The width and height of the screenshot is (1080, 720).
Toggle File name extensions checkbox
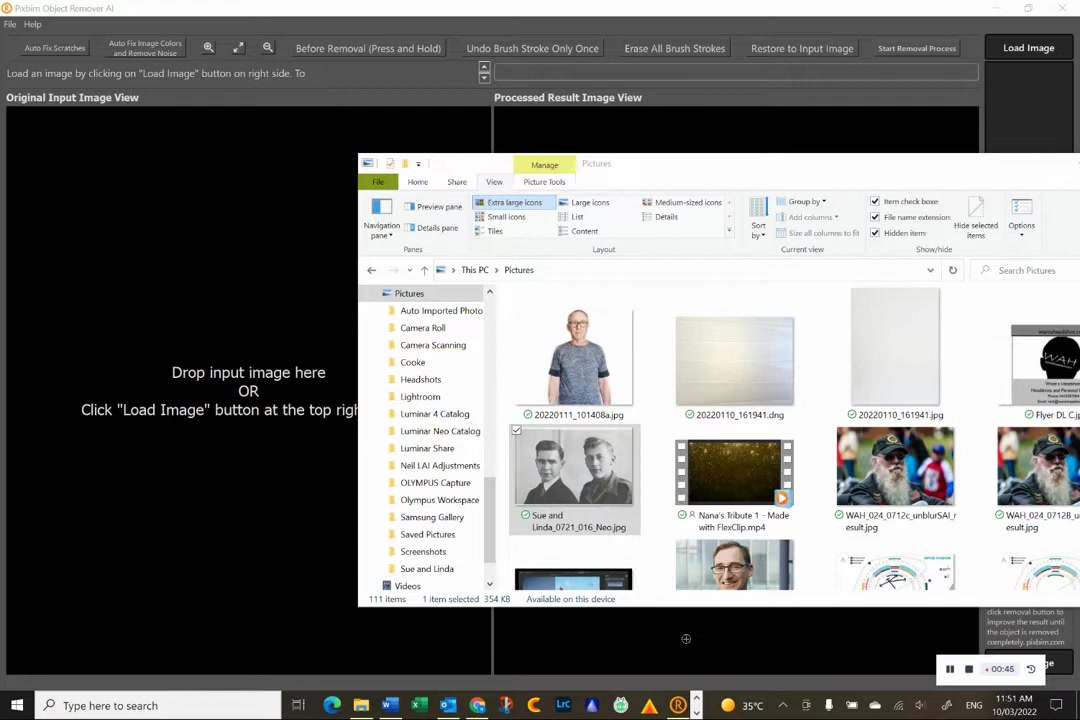pyautogui.click(x=875, y=217)
